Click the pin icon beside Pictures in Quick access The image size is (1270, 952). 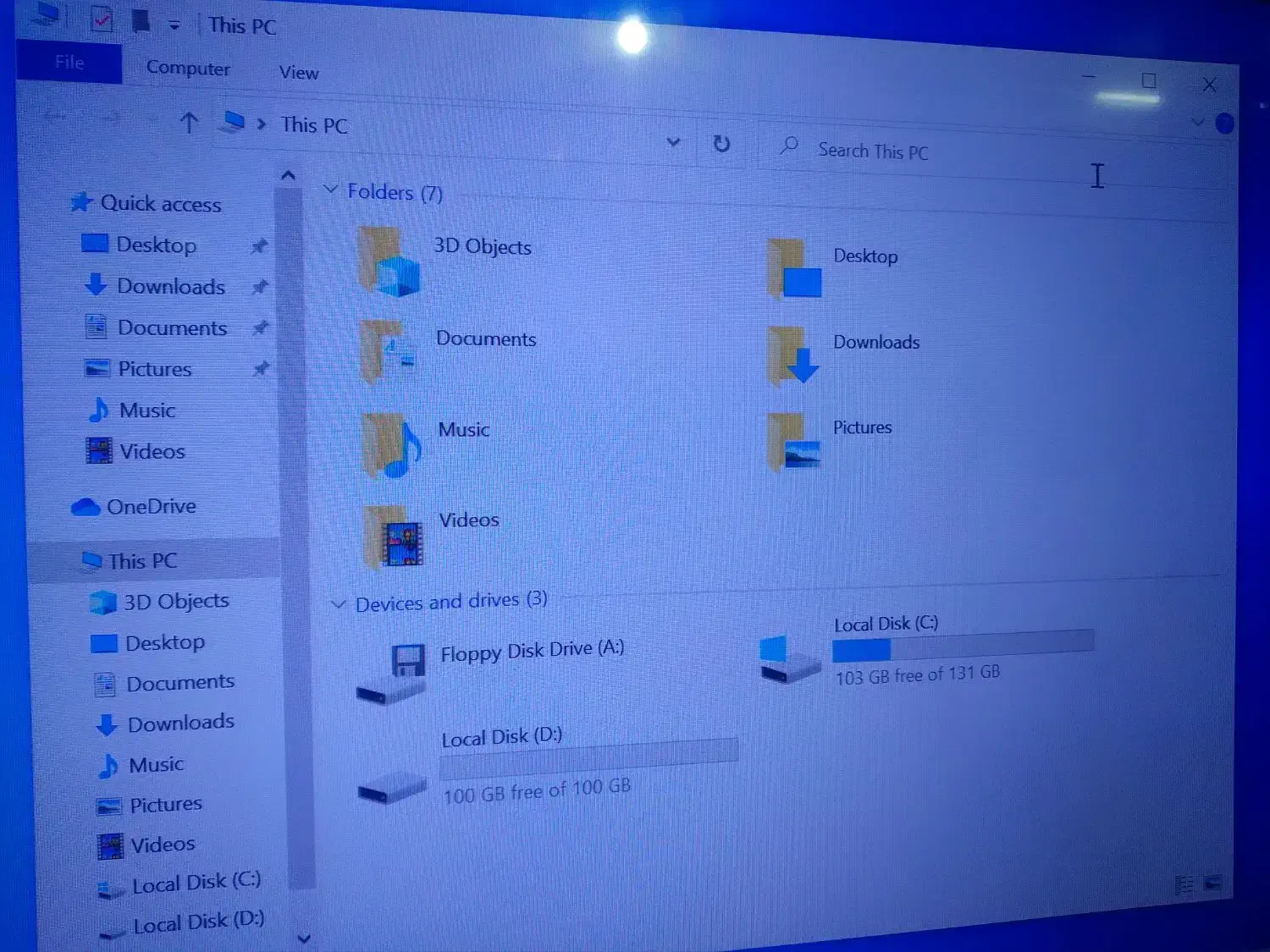coord(262,368)
